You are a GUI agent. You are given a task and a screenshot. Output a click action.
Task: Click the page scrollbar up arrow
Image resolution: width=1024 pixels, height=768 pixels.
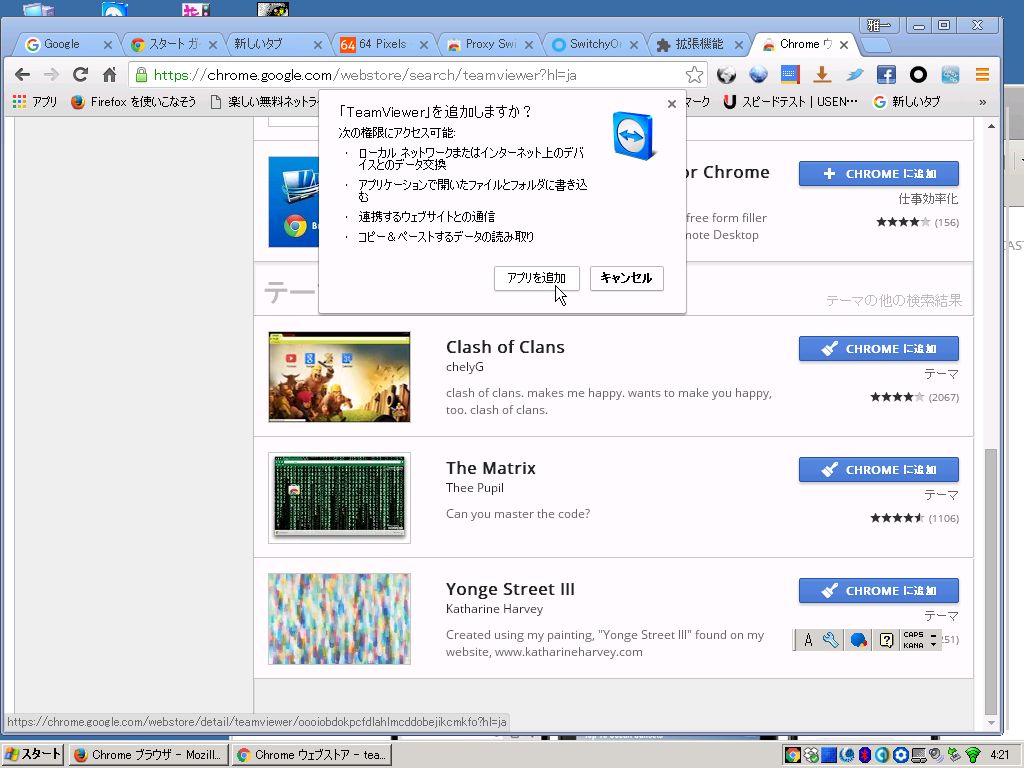[x=991, y=125]
